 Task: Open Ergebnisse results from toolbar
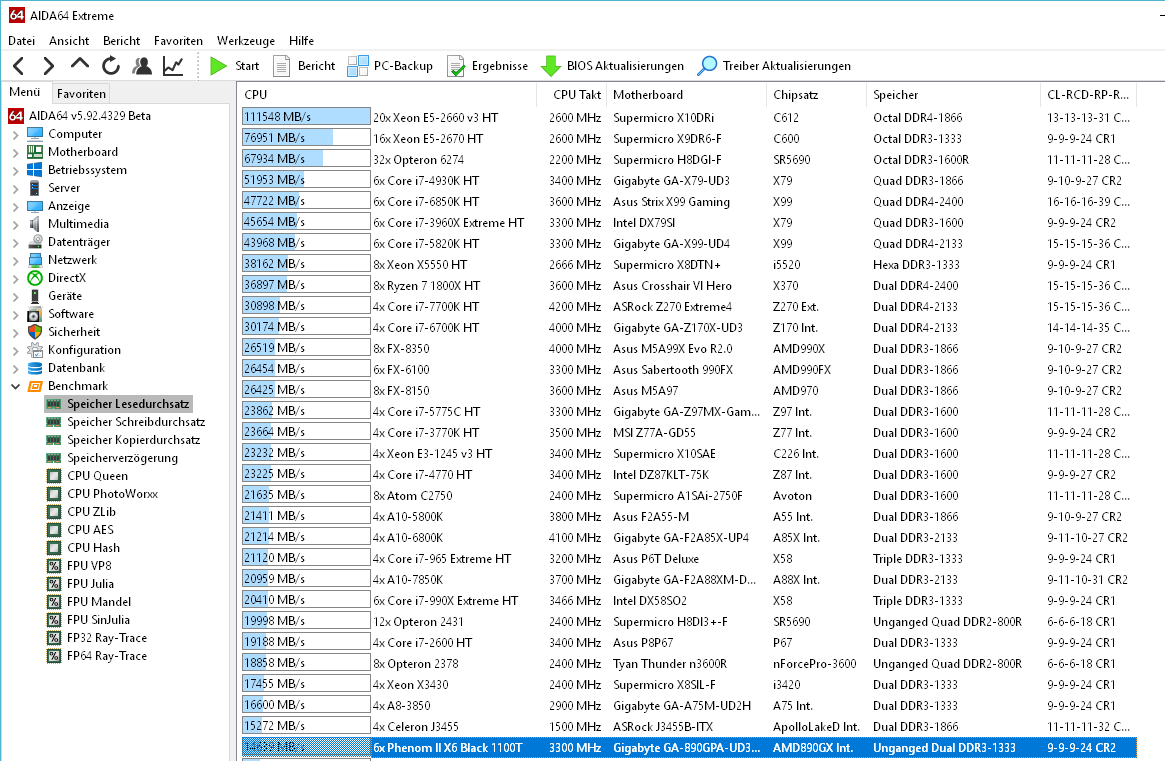[x=487, y=66]
